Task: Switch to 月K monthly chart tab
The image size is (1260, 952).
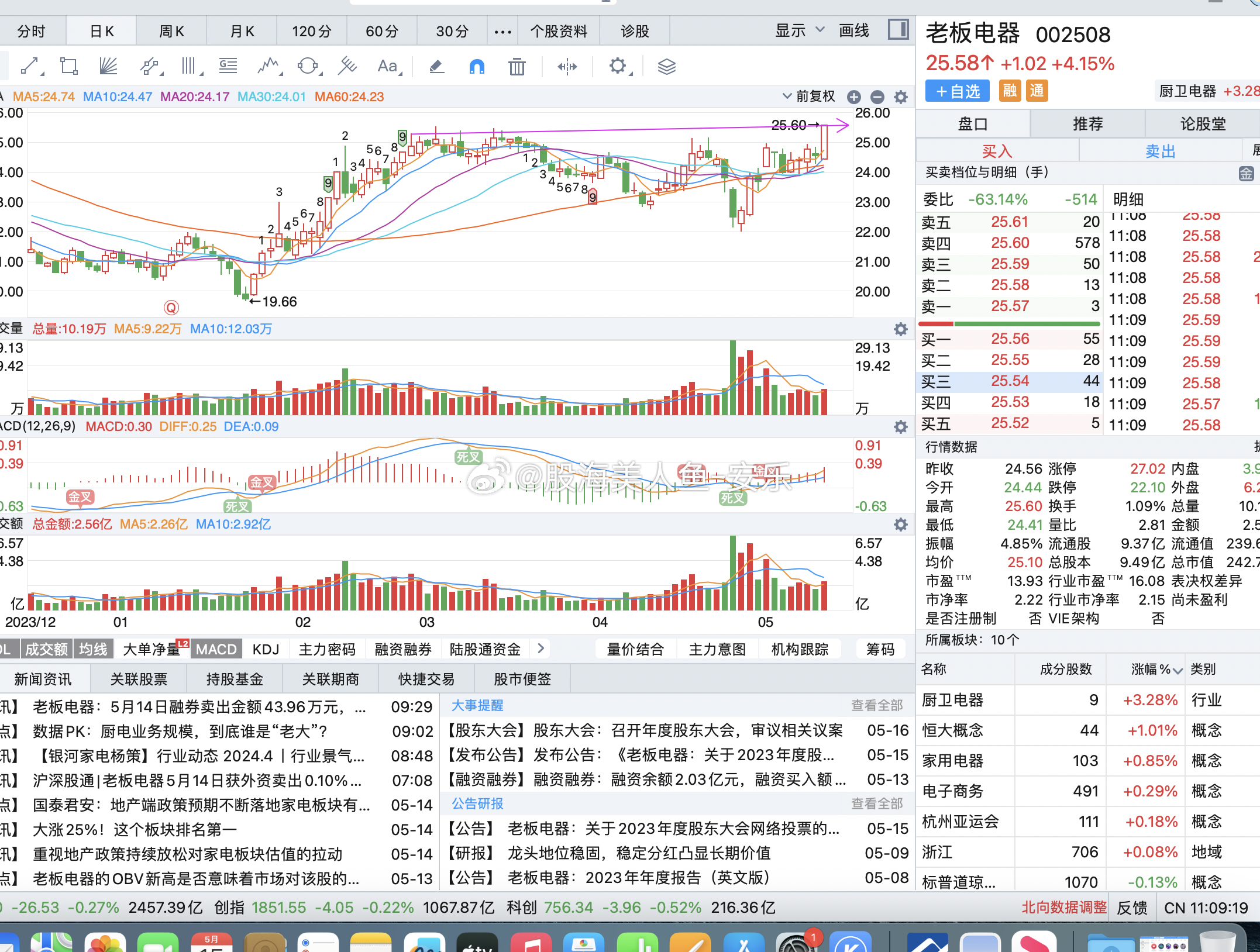Action: coord(242,31)
